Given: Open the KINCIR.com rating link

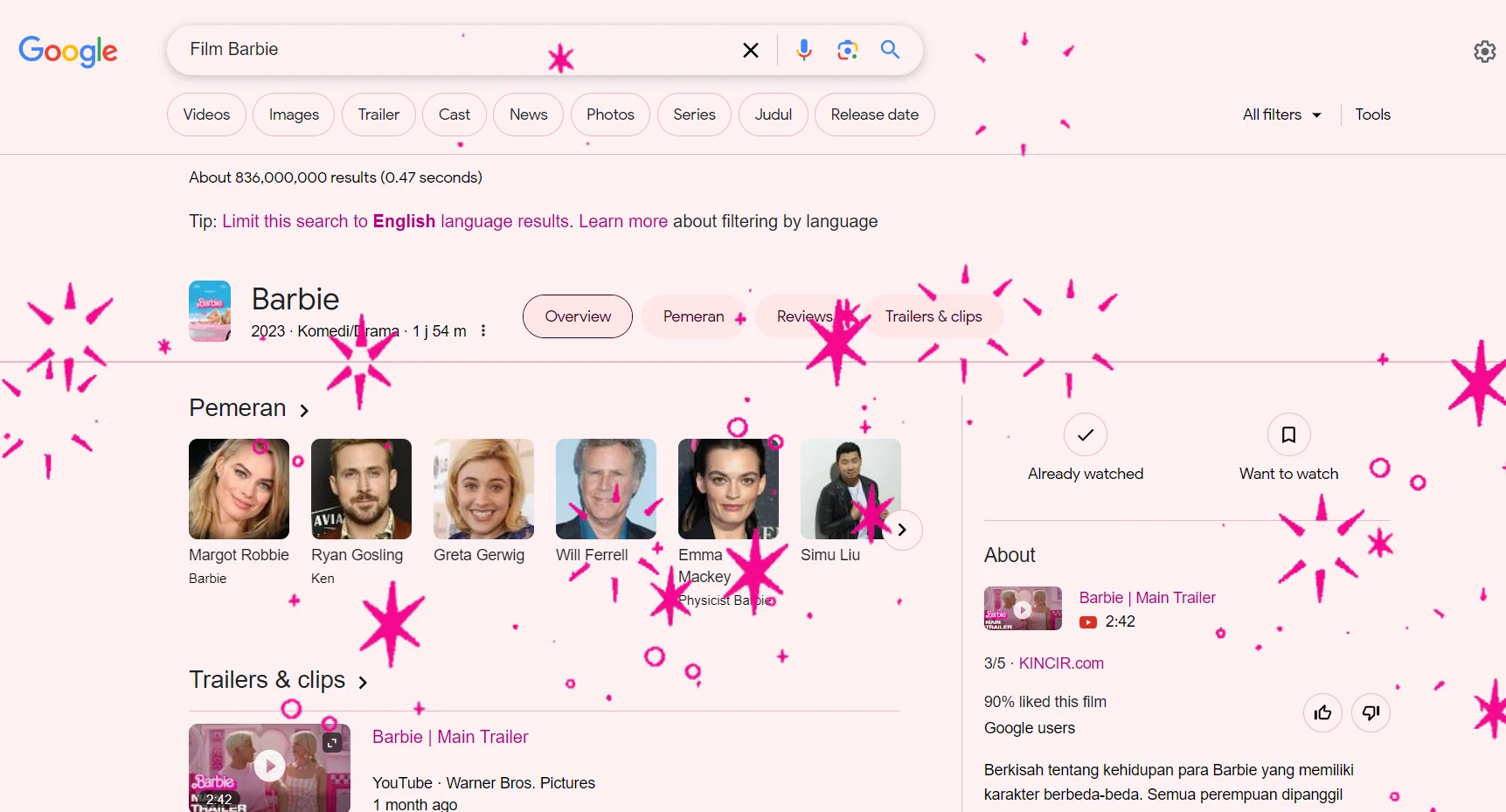Looking at the screenshot, I should (1061, 663).
